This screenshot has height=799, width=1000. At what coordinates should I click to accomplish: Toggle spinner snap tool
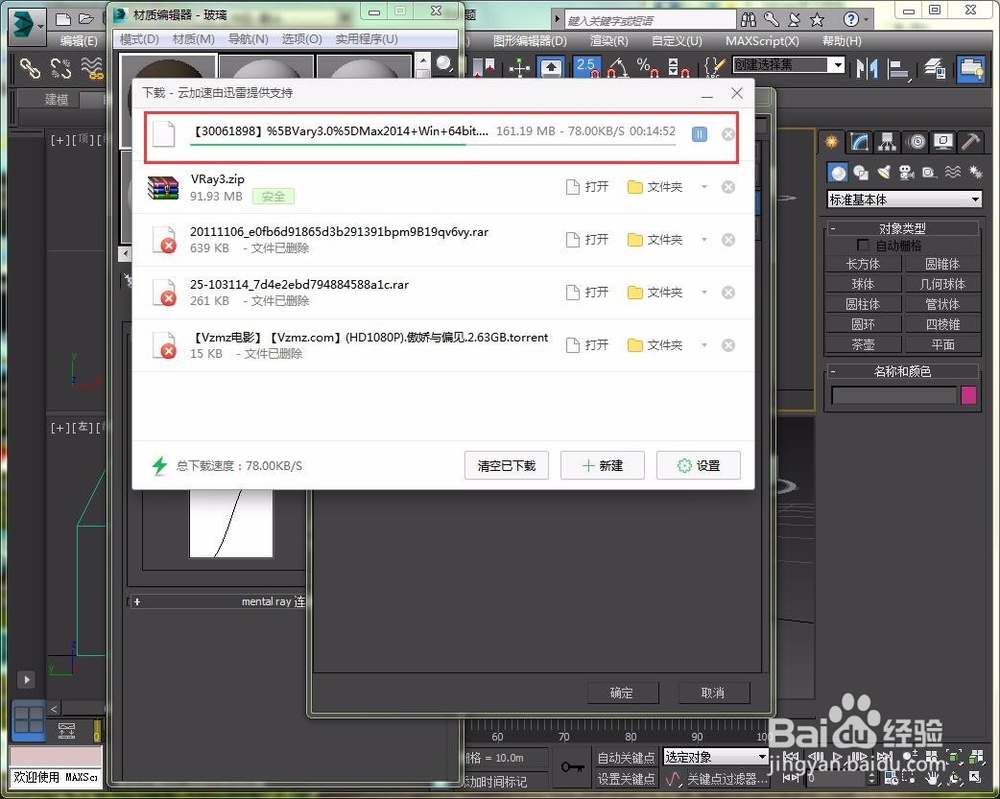point(677,68)
